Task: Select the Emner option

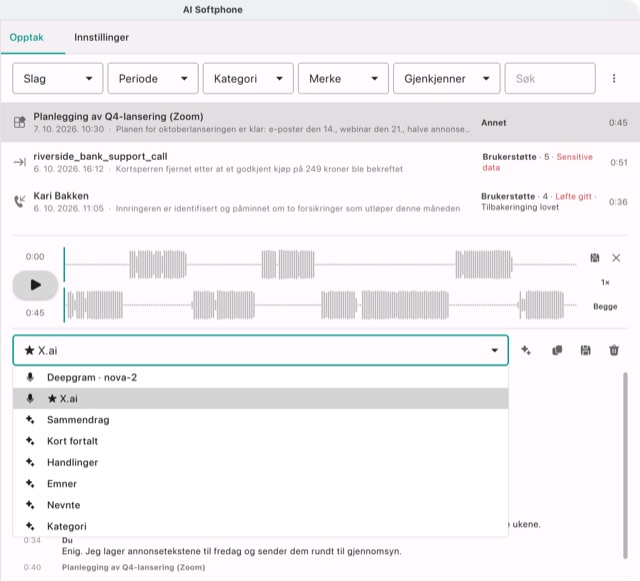Action: click(x=260, y=483)
